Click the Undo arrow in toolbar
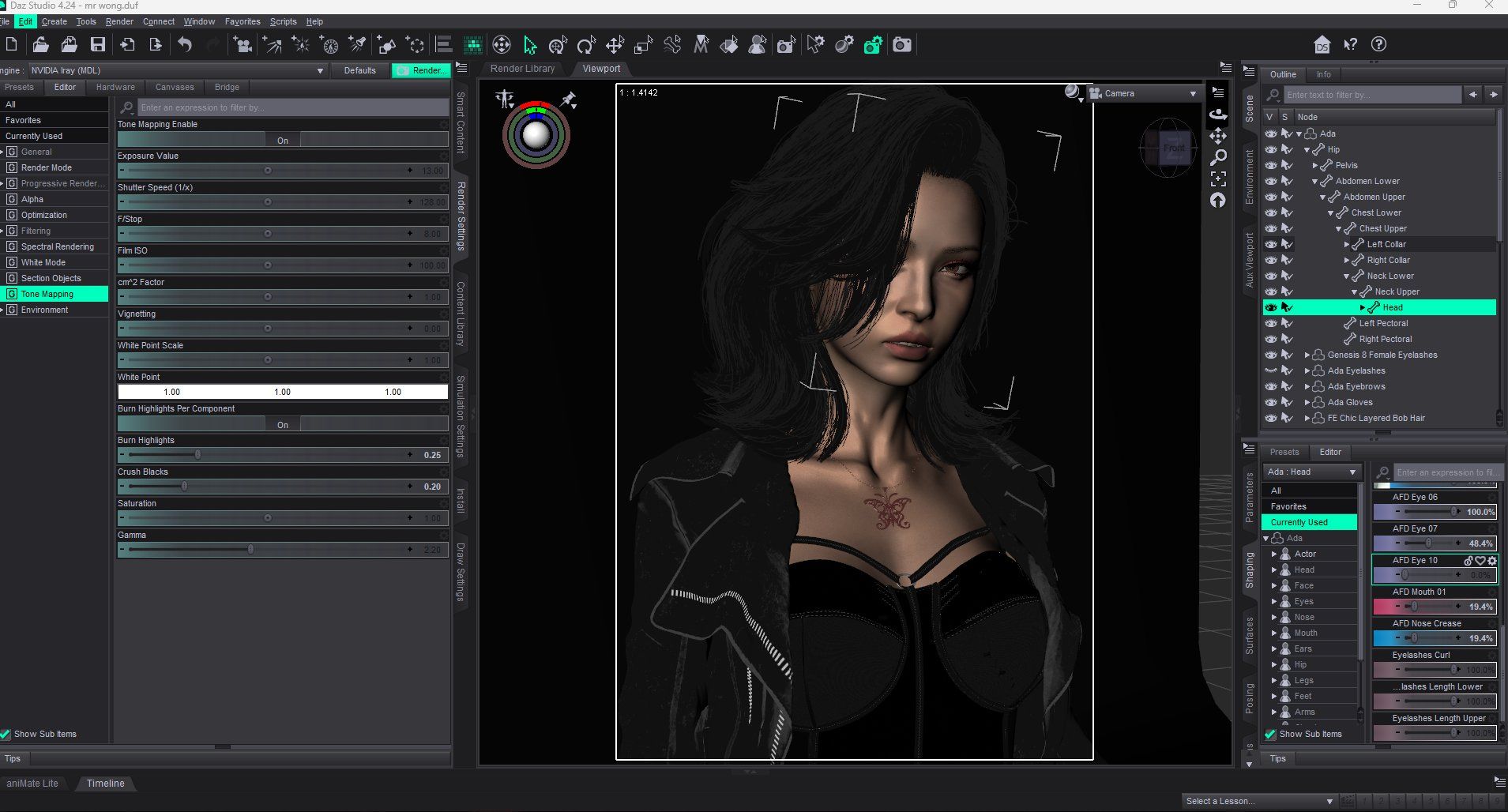 (185, 45)
